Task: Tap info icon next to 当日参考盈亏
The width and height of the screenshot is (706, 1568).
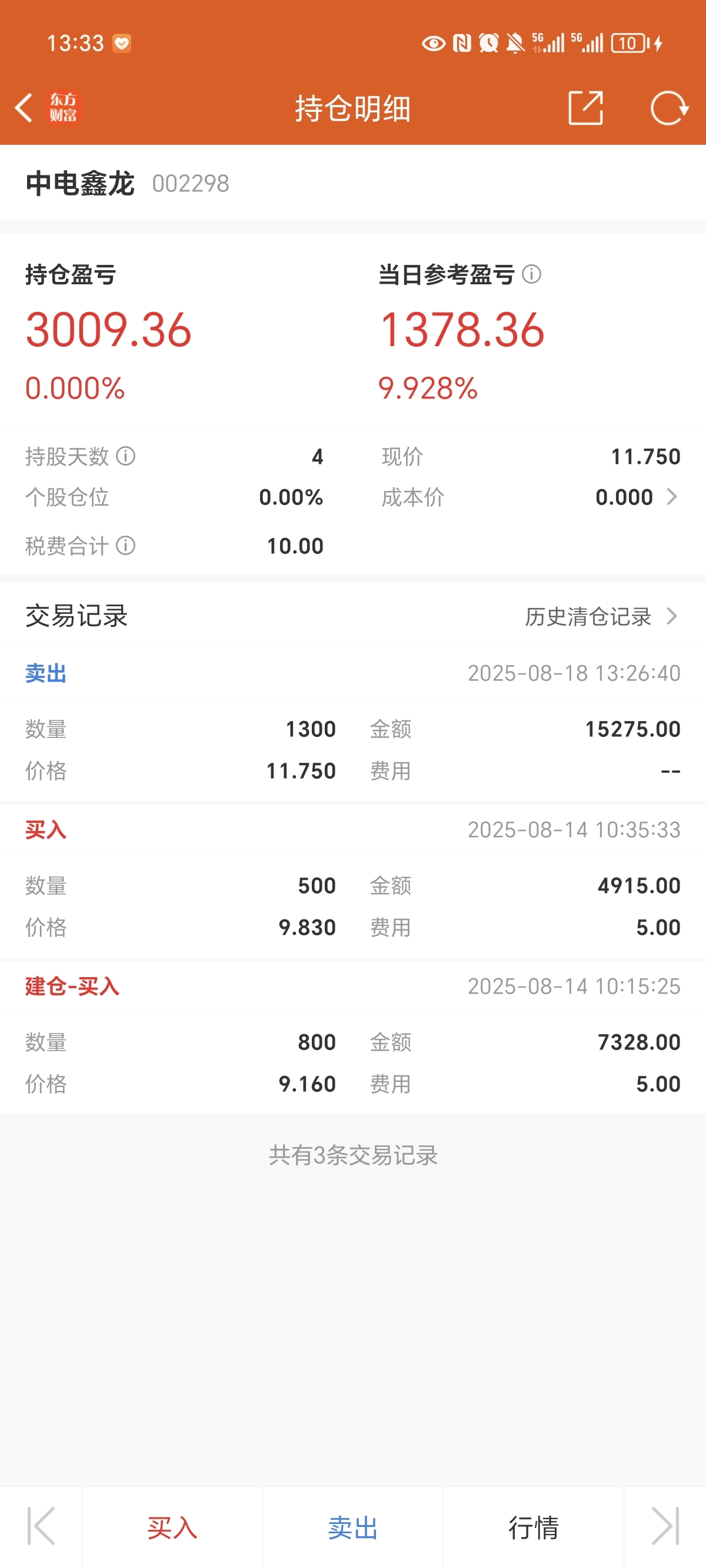Action: 531,274
